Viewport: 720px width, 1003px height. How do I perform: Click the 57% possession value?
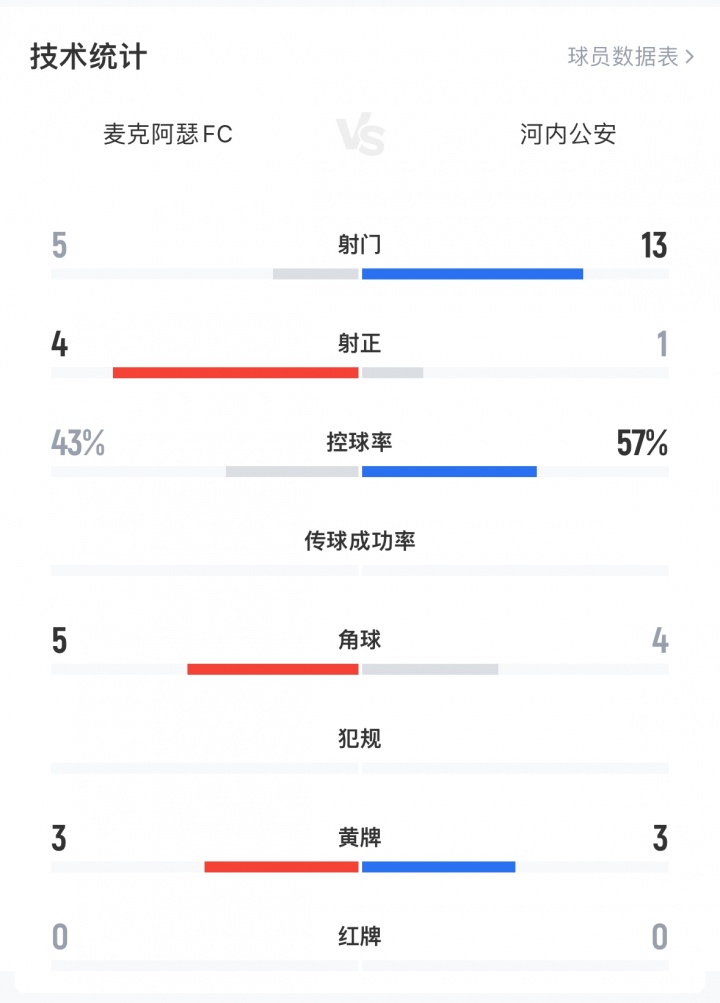point(642,443)
